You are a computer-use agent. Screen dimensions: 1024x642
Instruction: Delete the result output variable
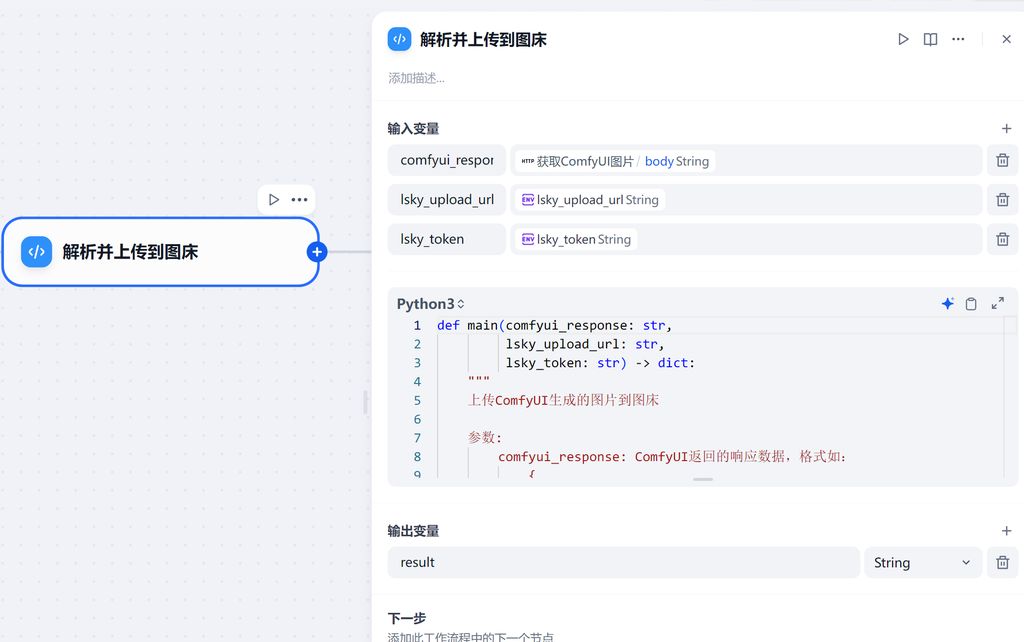click(x=1002, y=563)
